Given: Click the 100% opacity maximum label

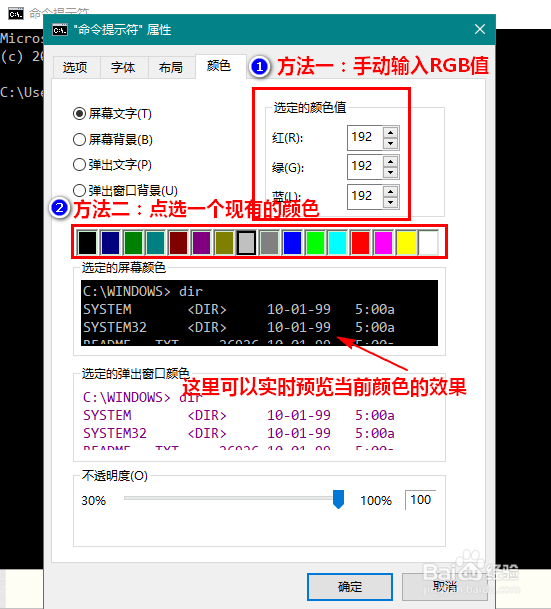Looking at the screenshot, I should 376,500.
